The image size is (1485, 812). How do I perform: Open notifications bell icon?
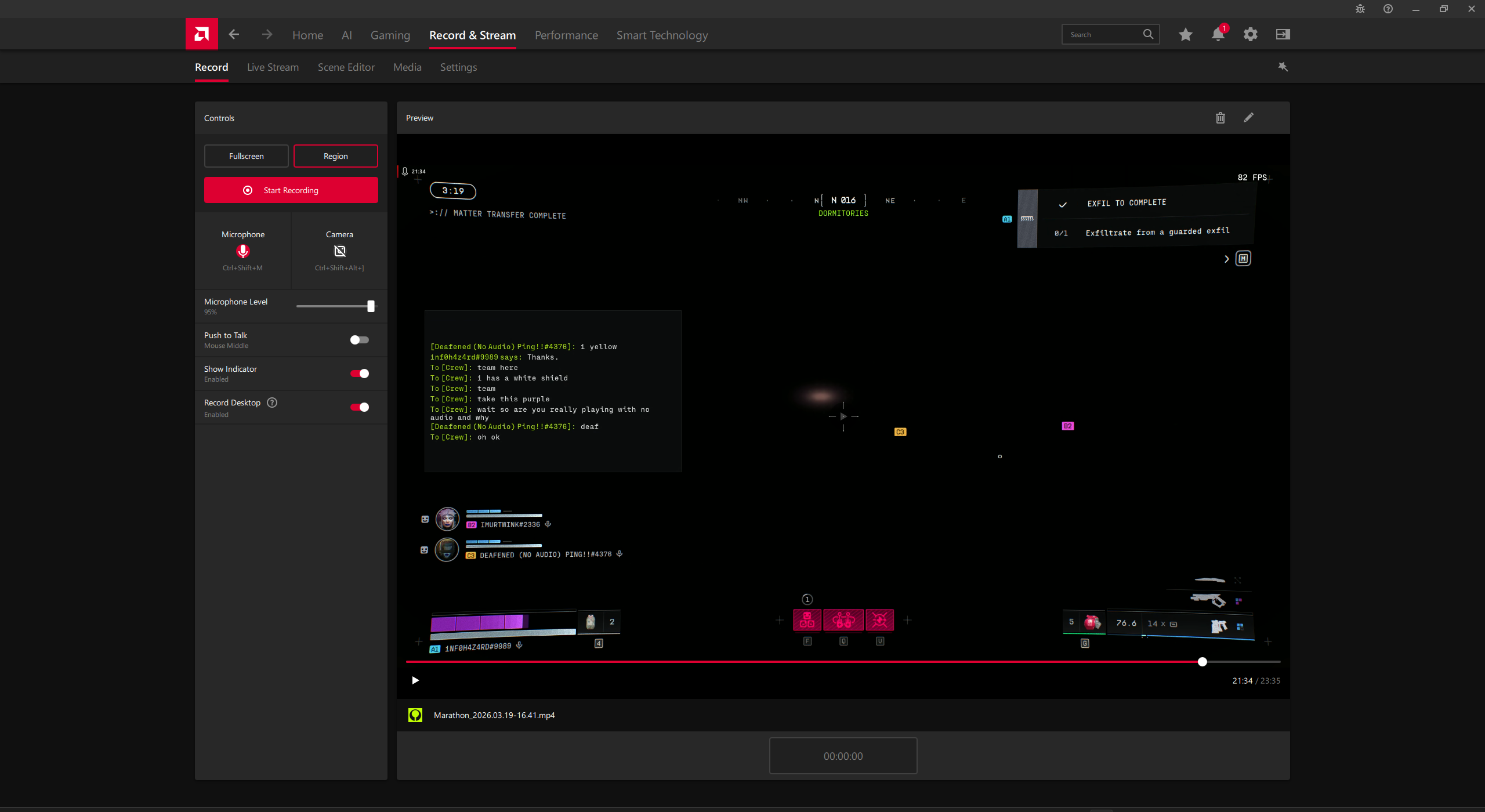pos(1218,35)
